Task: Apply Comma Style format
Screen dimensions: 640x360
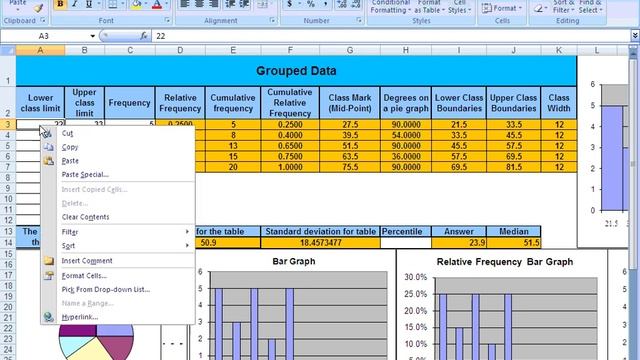Action: click(x=325, y=4)
